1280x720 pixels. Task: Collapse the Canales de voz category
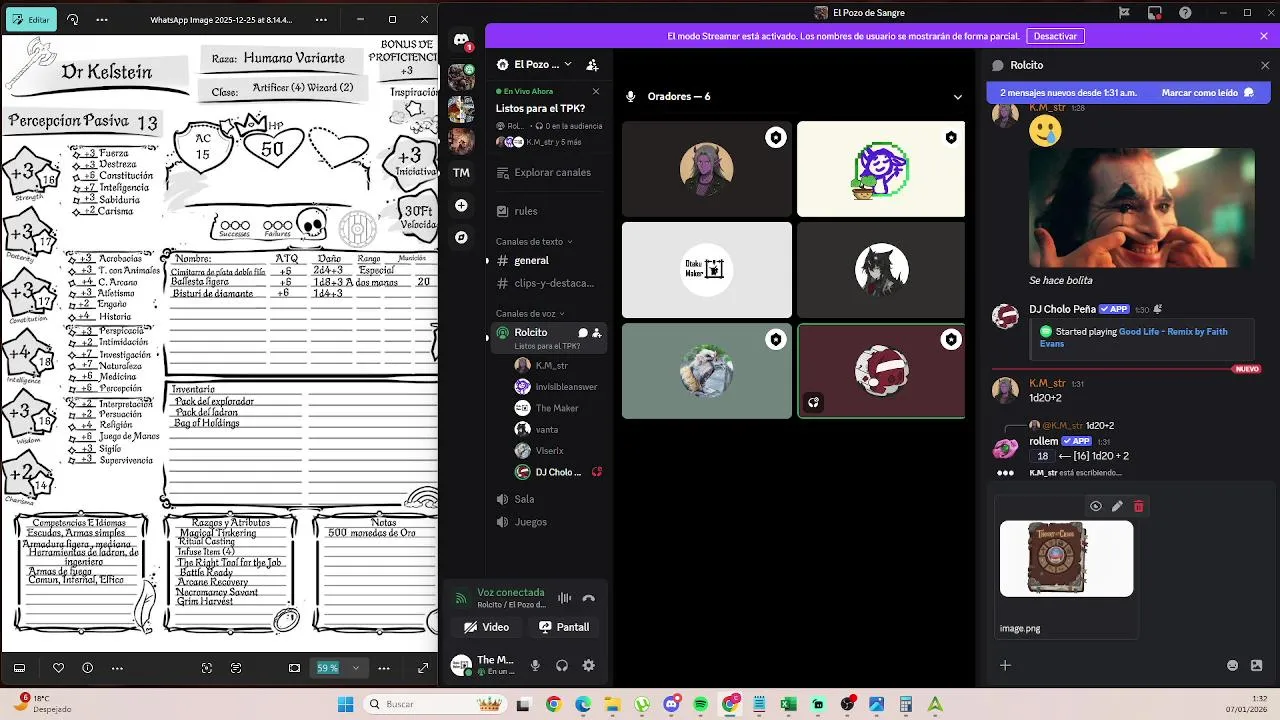[530, 313]
